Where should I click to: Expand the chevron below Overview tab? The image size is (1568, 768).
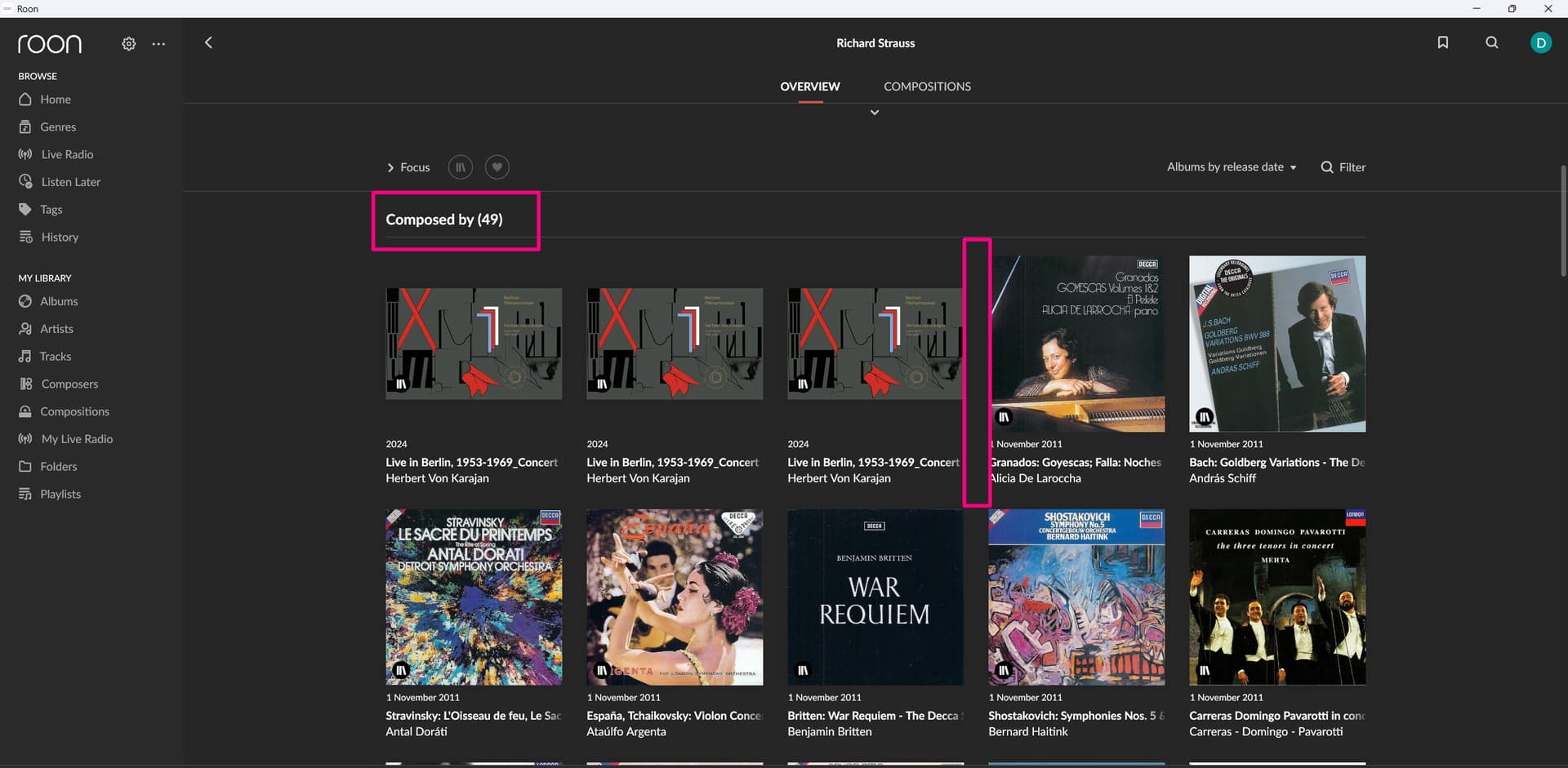click(x=875, y=113)
